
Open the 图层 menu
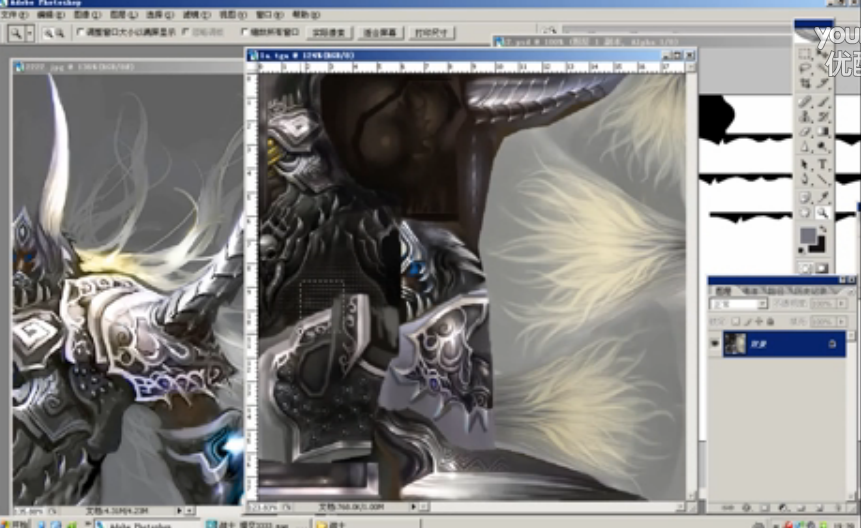pyautogui.click(x=124, y=15)
